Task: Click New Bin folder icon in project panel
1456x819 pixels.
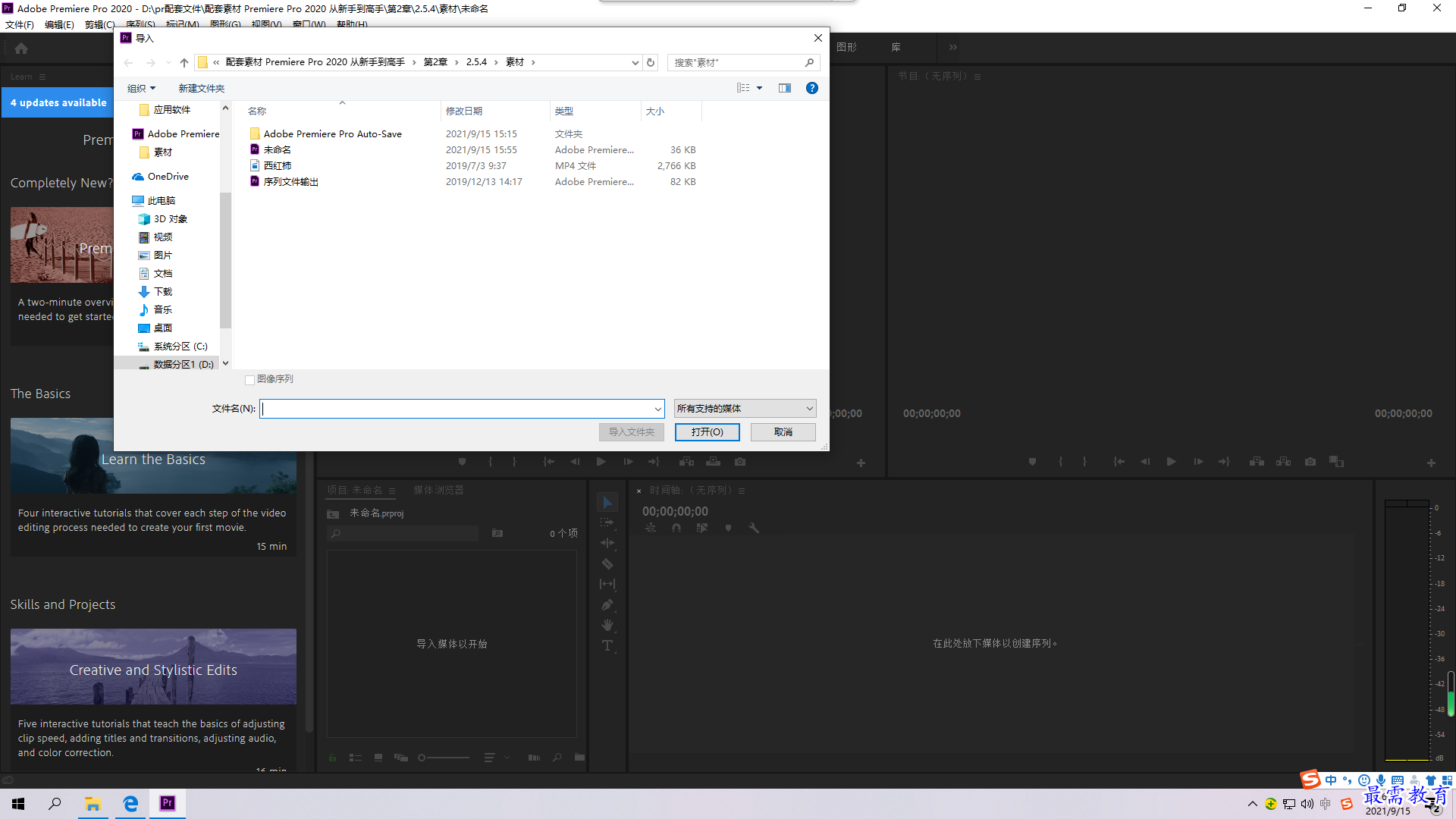Action: click(x=579, y=758)
